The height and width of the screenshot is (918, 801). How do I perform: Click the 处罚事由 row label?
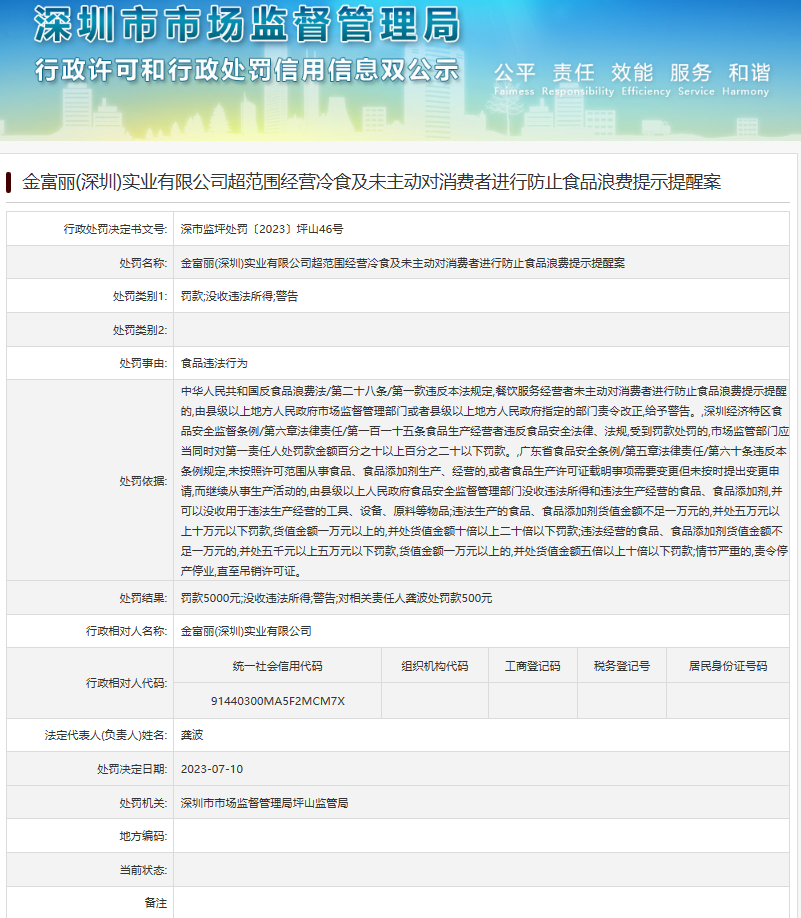(143, 364)
